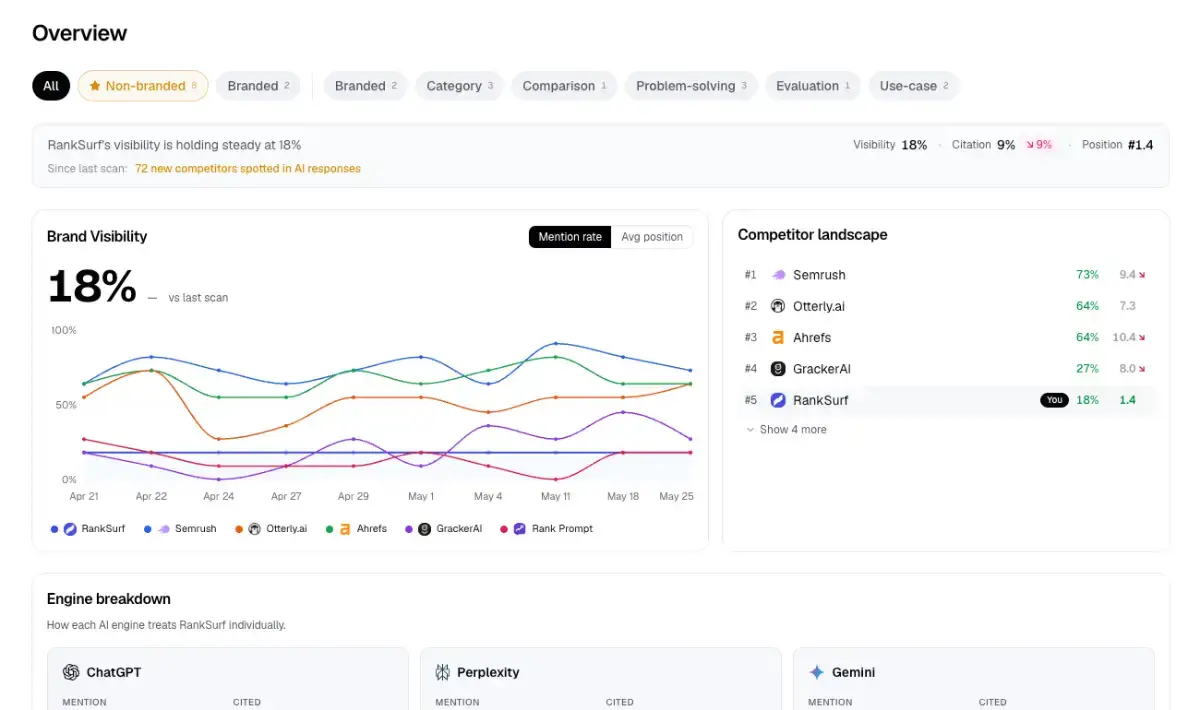Open the Gemini engine card
Image resolution: width=1200 pixels, height=710 pixels.
(x=974, y=679)
